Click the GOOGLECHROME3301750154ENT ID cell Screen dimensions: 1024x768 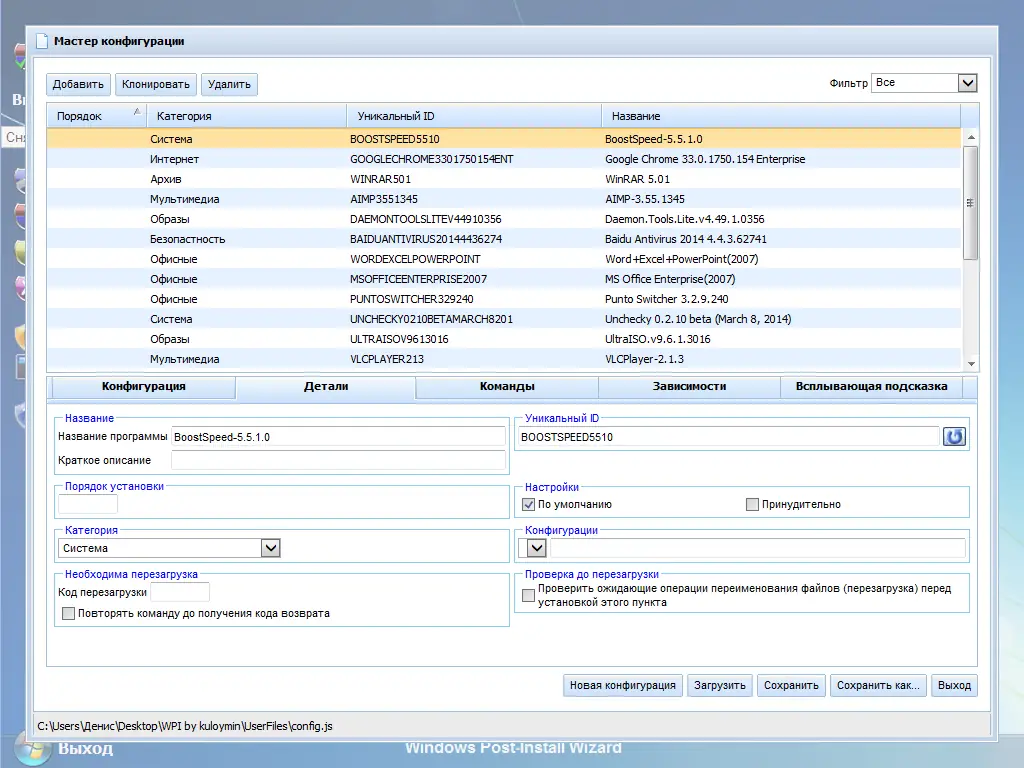coord(432,159)
